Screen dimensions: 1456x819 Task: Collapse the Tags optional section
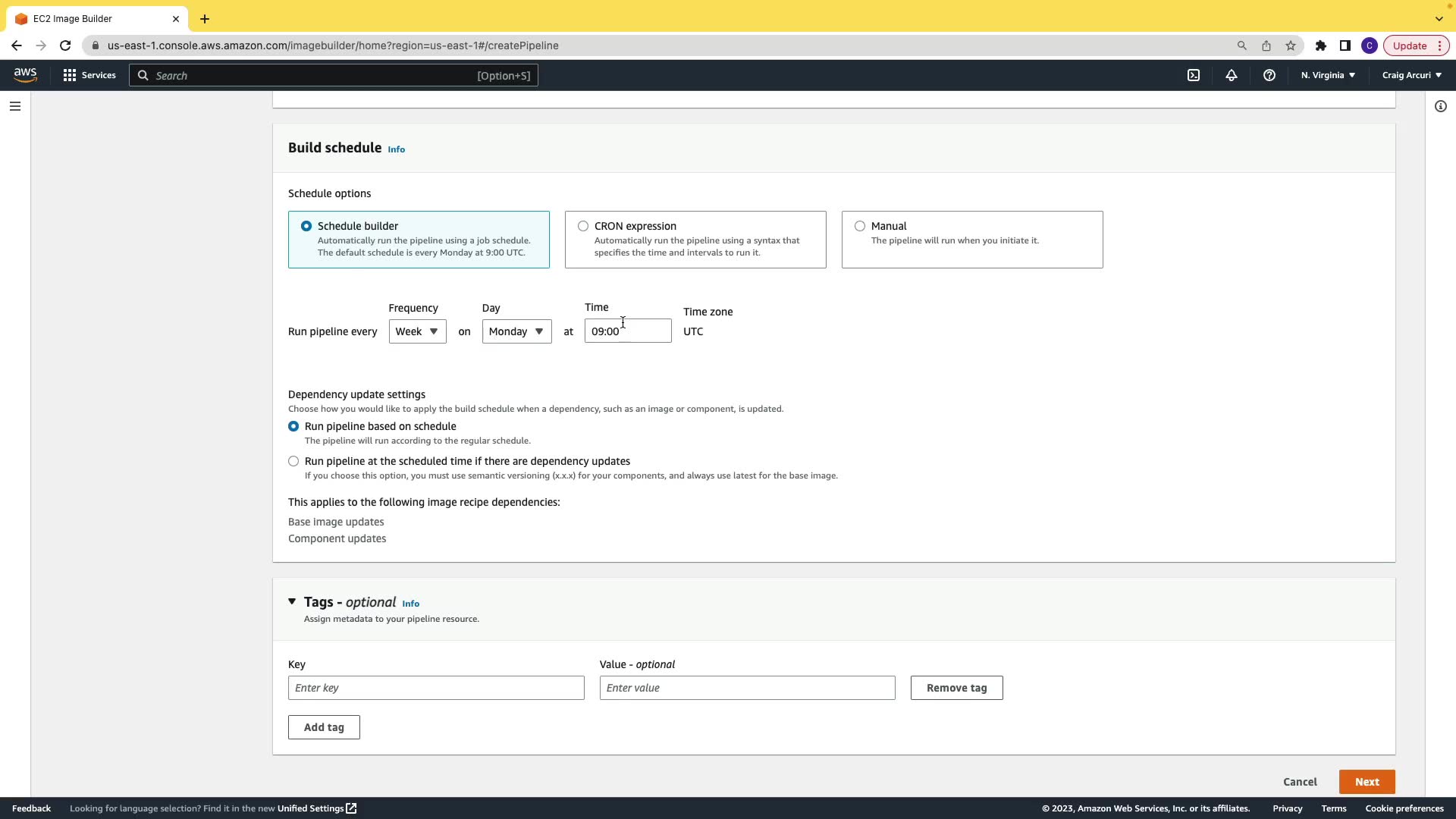(x=292, y=601)
